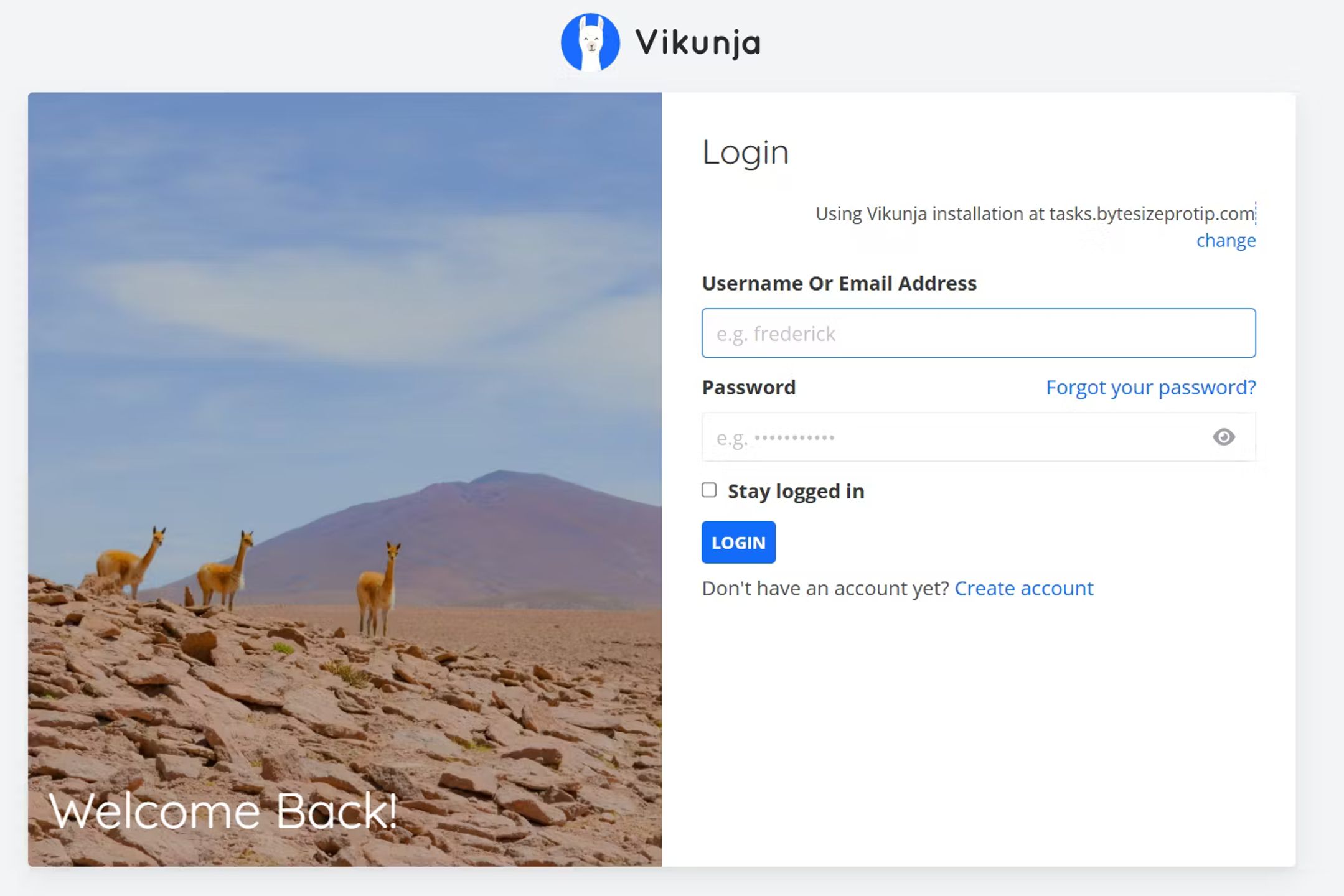
Task: Click the 'Using Vikunja installation at tasks.bytesizeprotip.com' text
Action: coord(1035,214)
